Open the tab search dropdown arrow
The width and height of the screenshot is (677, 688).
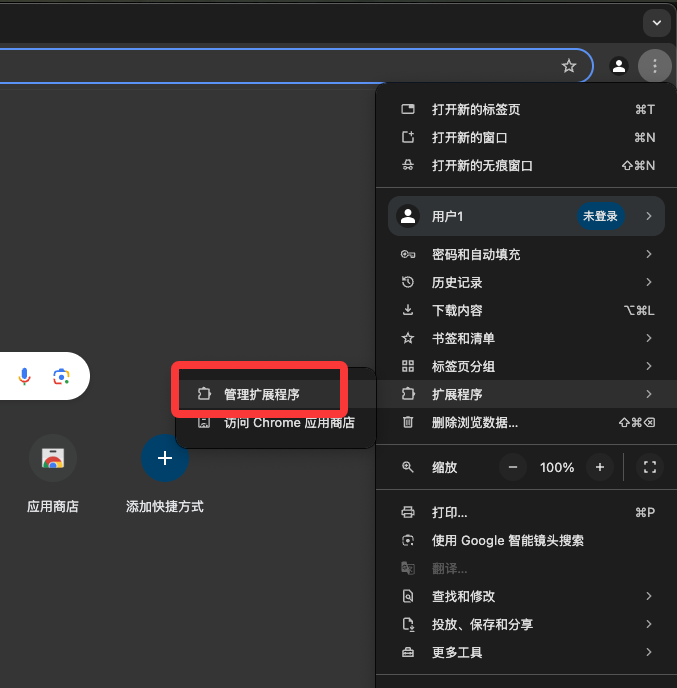[x=656, y=23]
